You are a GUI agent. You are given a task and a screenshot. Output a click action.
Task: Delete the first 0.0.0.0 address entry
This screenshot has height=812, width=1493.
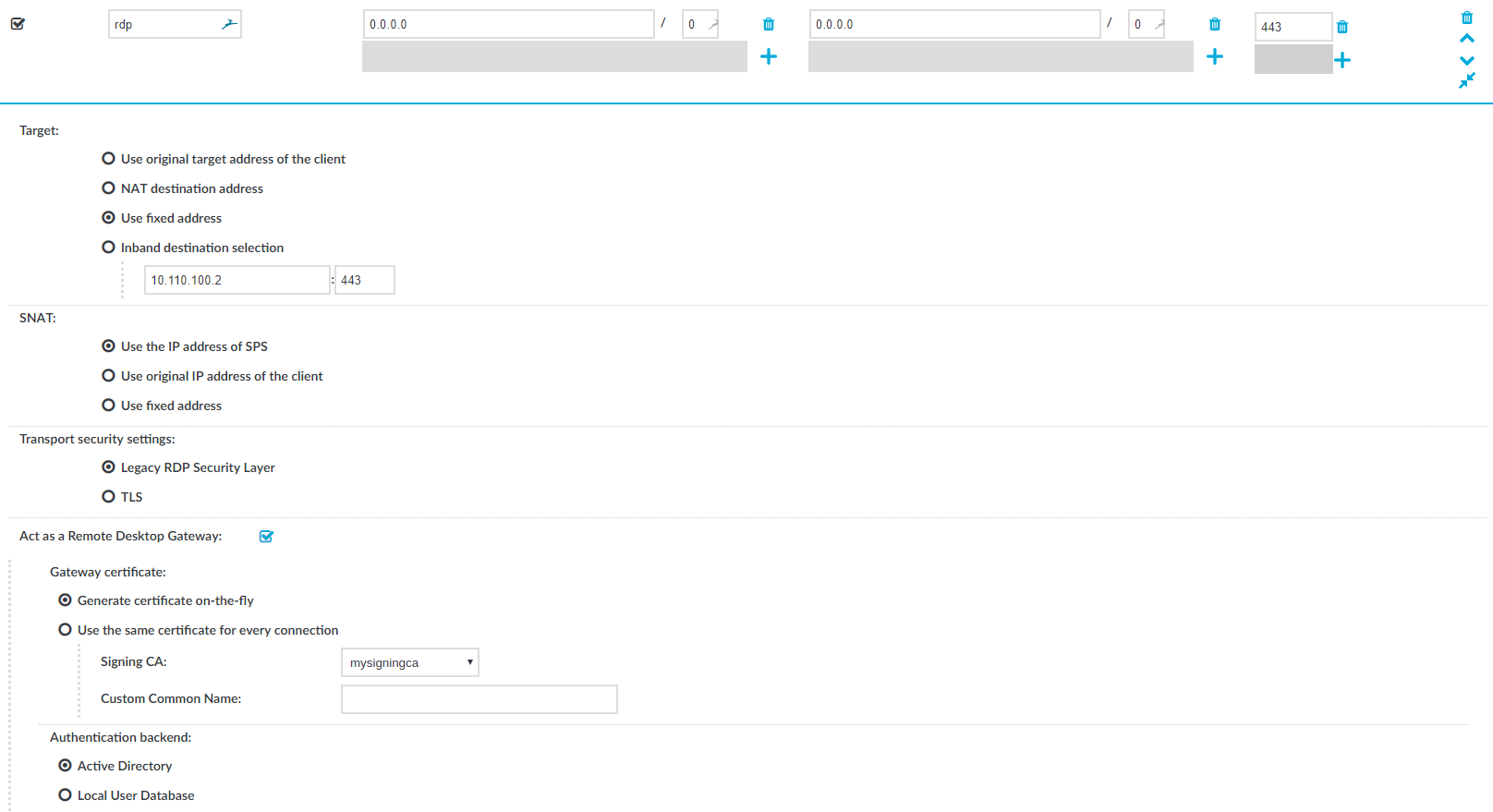[x=769, y=24]
